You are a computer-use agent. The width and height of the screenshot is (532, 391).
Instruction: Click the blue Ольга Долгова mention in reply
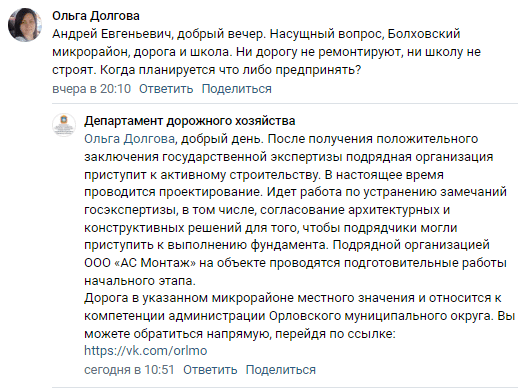[x=129, y=139]
